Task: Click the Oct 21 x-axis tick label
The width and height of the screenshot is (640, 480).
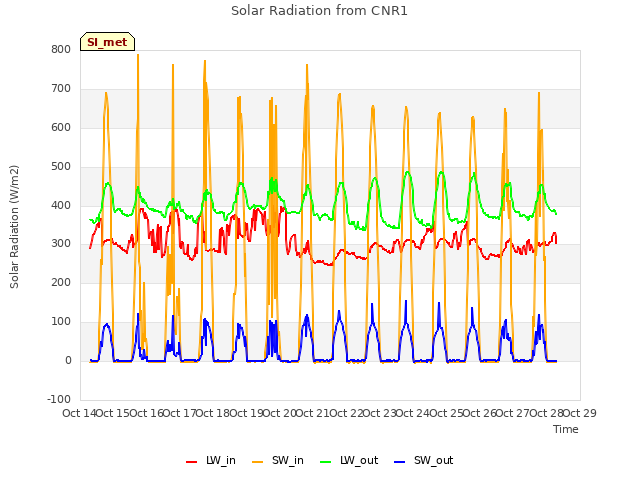Action: [313, 413]
